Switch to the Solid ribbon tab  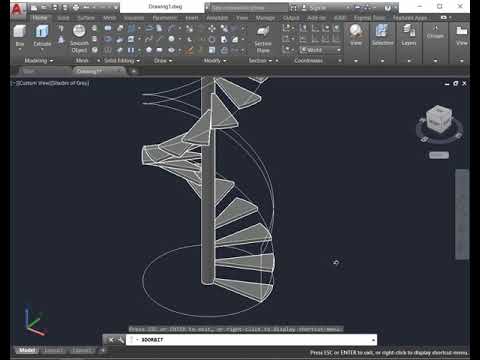tap(63, 18)
